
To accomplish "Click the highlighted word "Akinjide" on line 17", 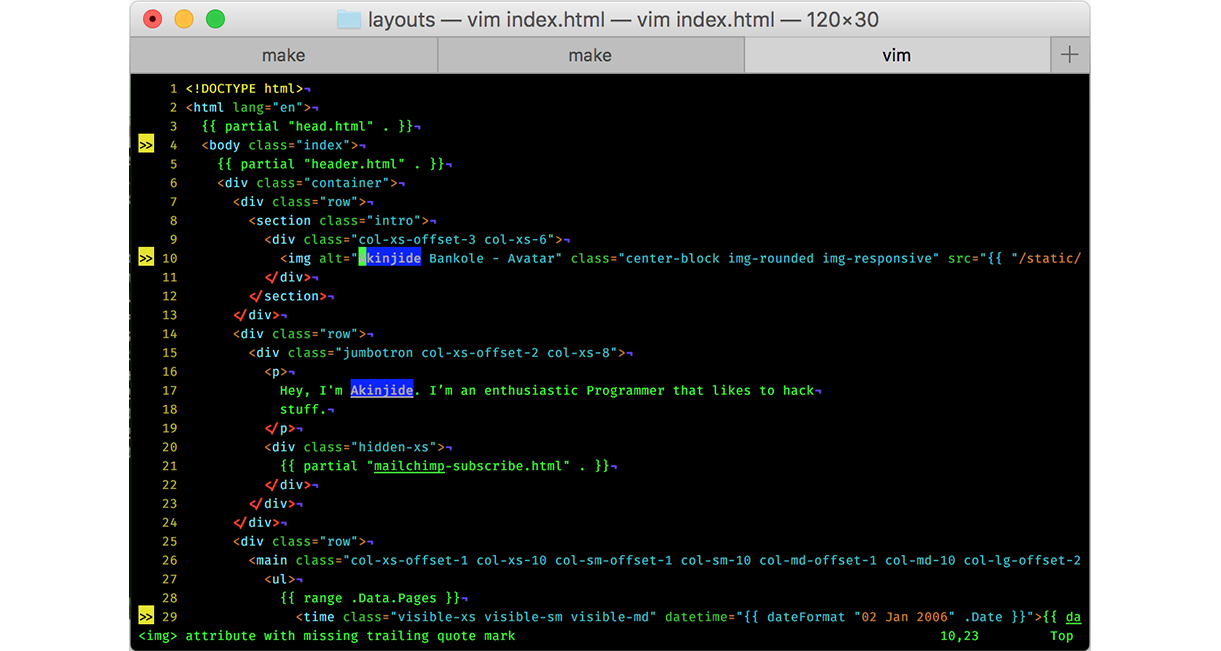I will click(x=382, y=390).
